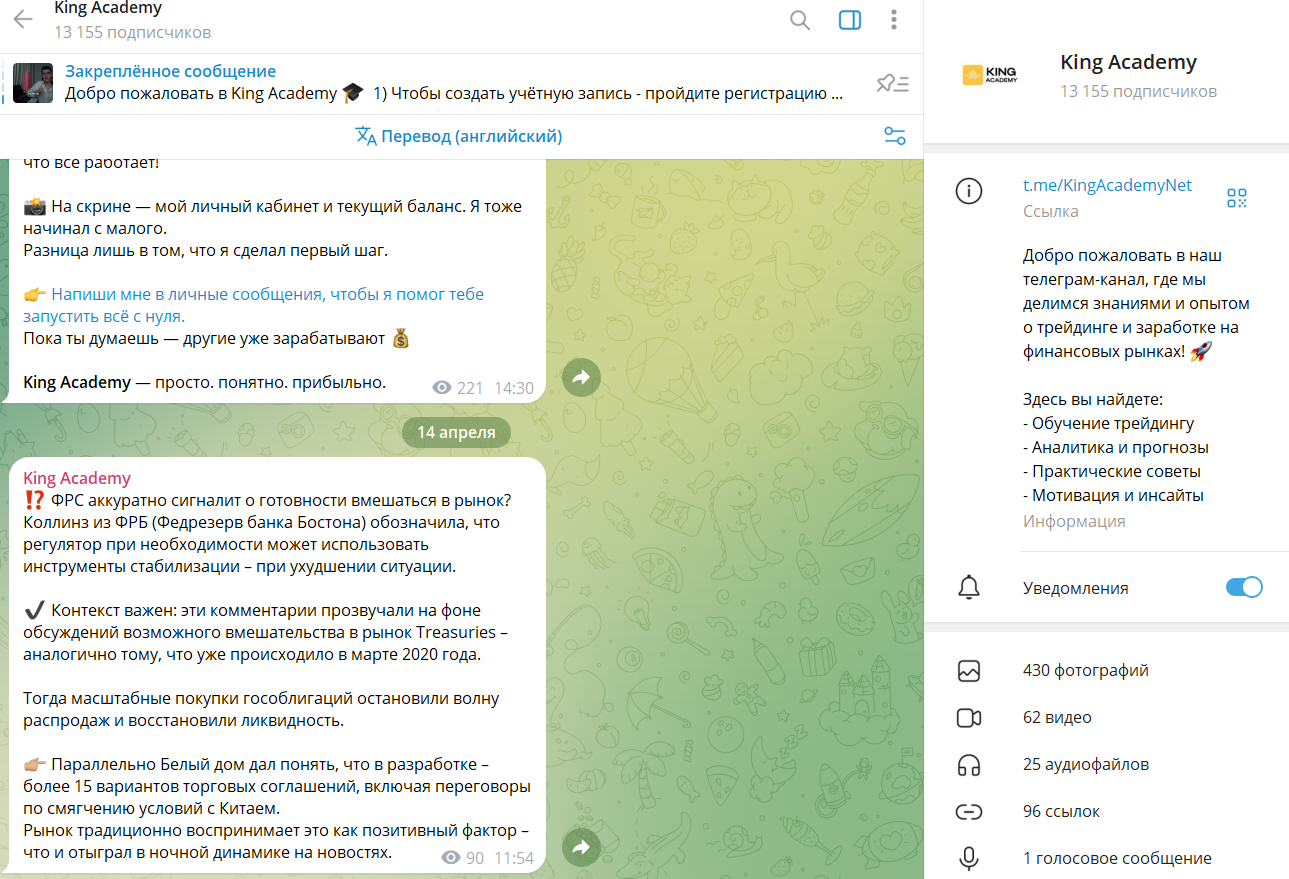The image size is (1289, 879).
Task: Click the King Academy side panel title
Action: pyautogui.click(x=1128, y=62)
